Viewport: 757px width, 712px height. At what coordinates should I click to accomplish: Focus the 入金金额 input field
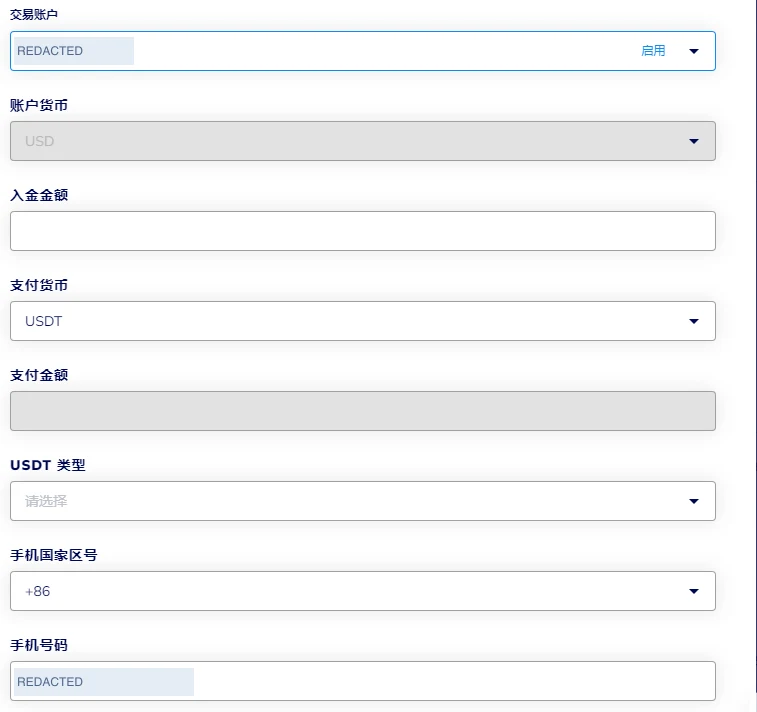click(363, 231)
